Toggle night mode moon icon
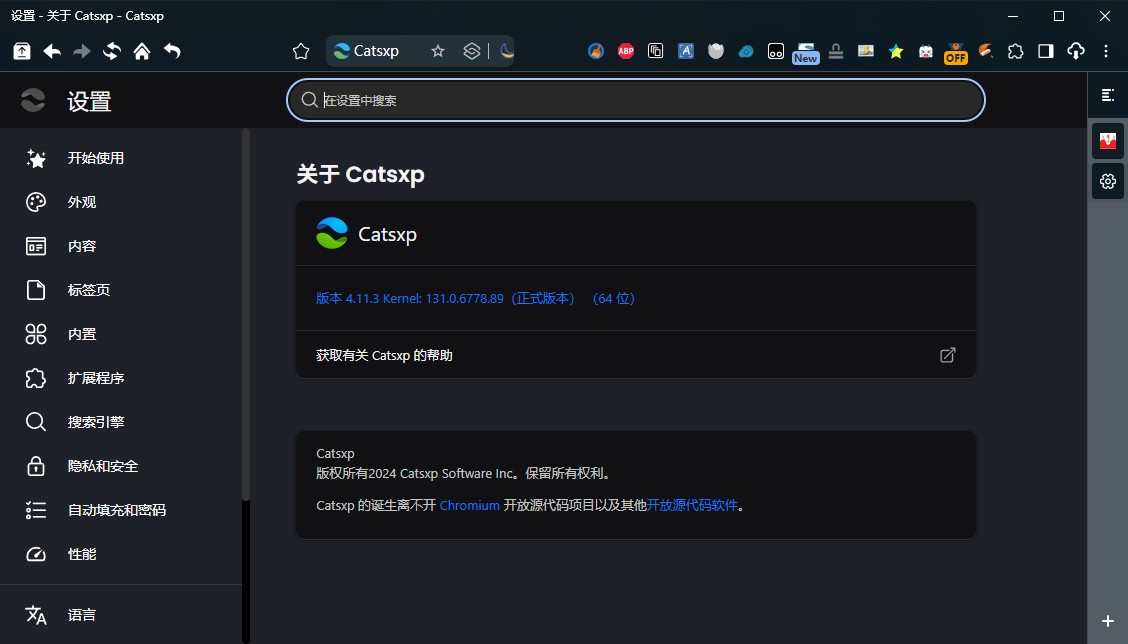The image size is (1128, 644). pos(506,51)
